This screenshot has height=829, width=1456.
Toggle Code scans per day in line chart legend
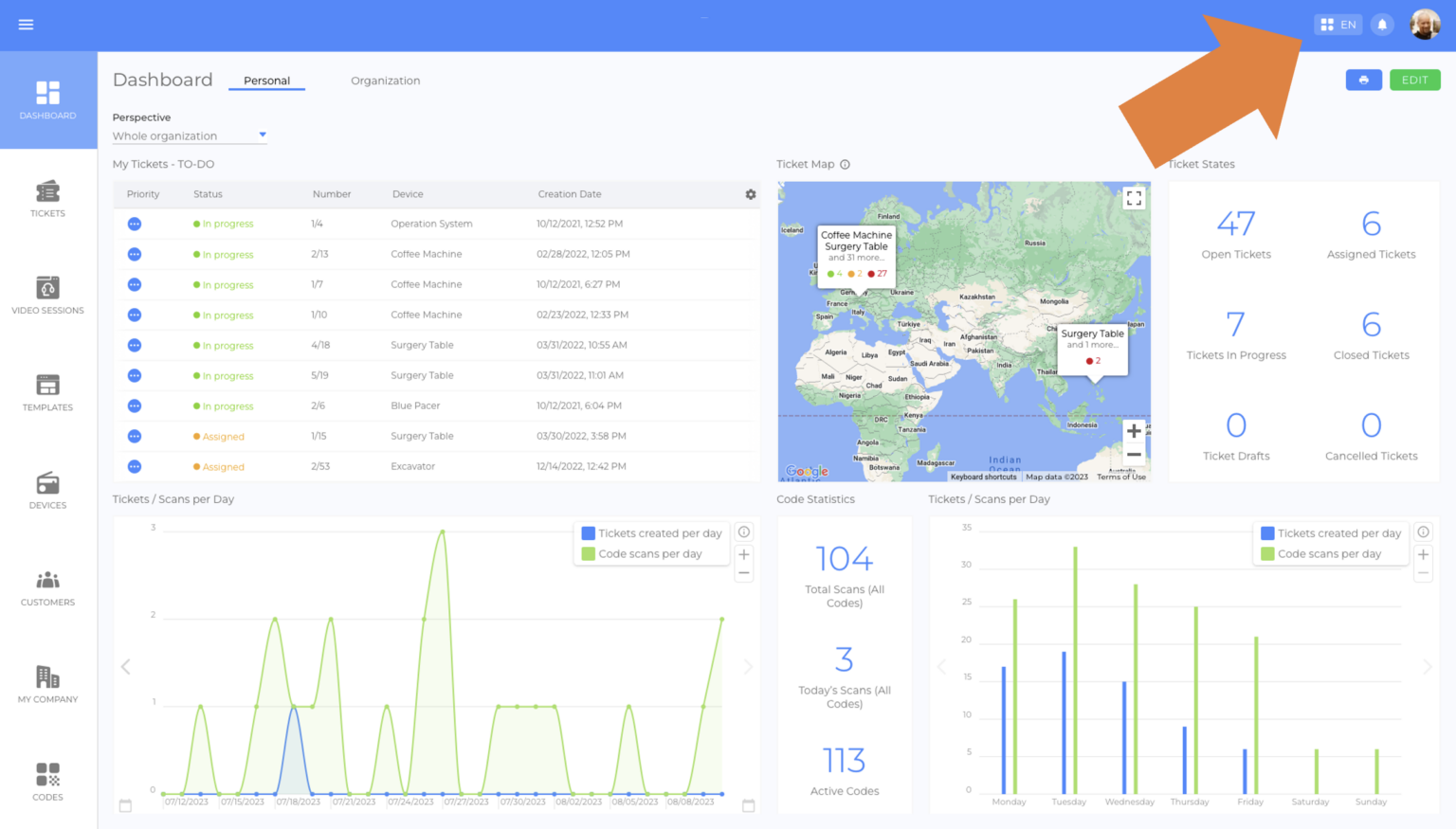tap(642, 554)
